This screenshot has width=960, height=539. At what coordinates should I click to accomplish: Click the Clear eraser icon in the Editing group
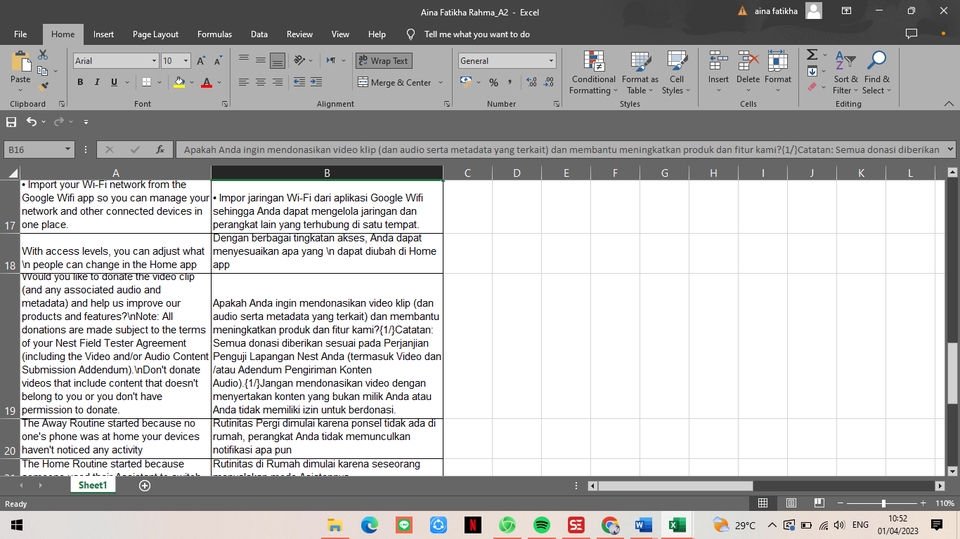click(x=812, y=87)
